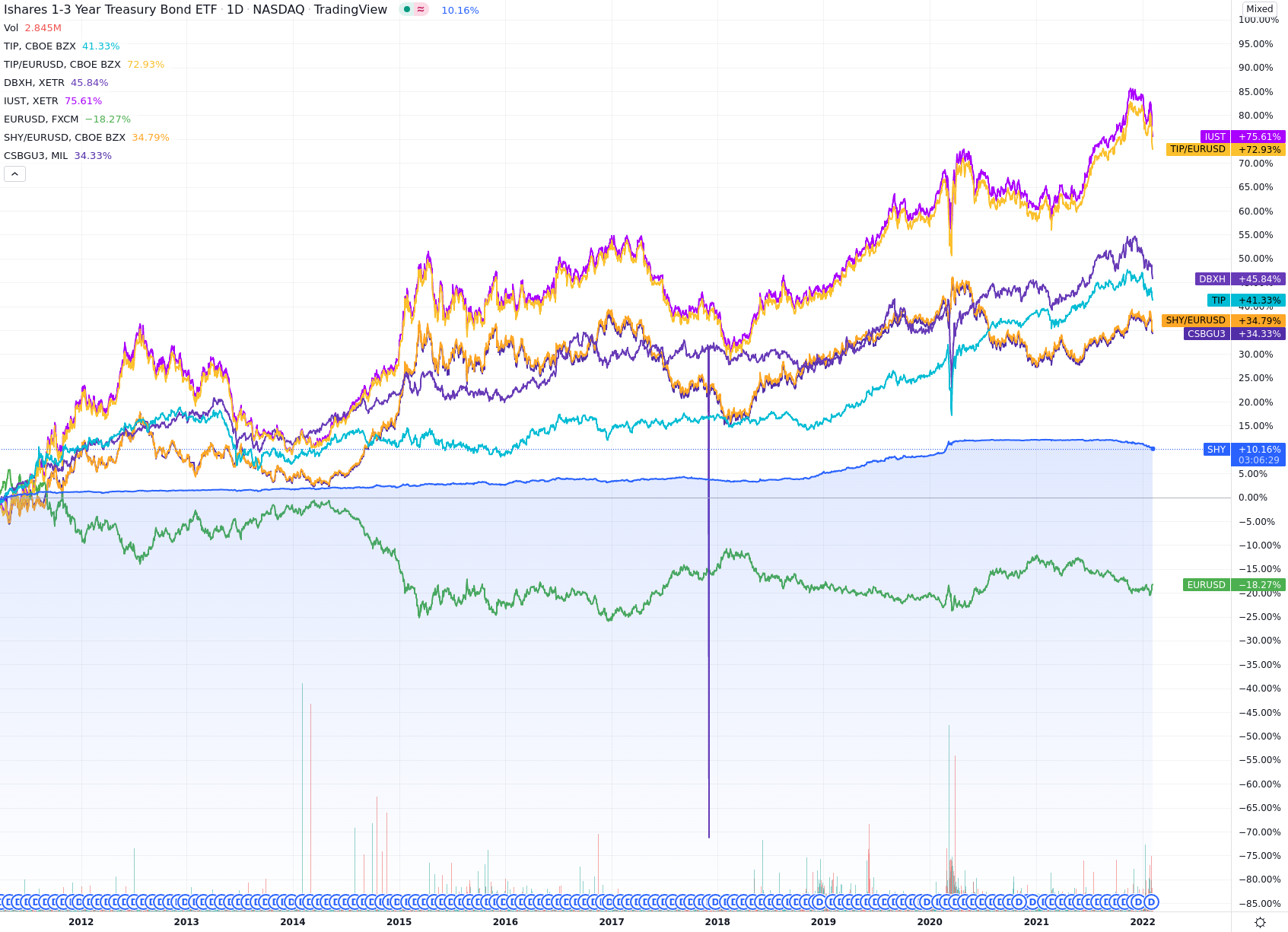Click the −85.00% level on the price axis
This screenshot has width=1288, height=932.
click(1259, 904)
